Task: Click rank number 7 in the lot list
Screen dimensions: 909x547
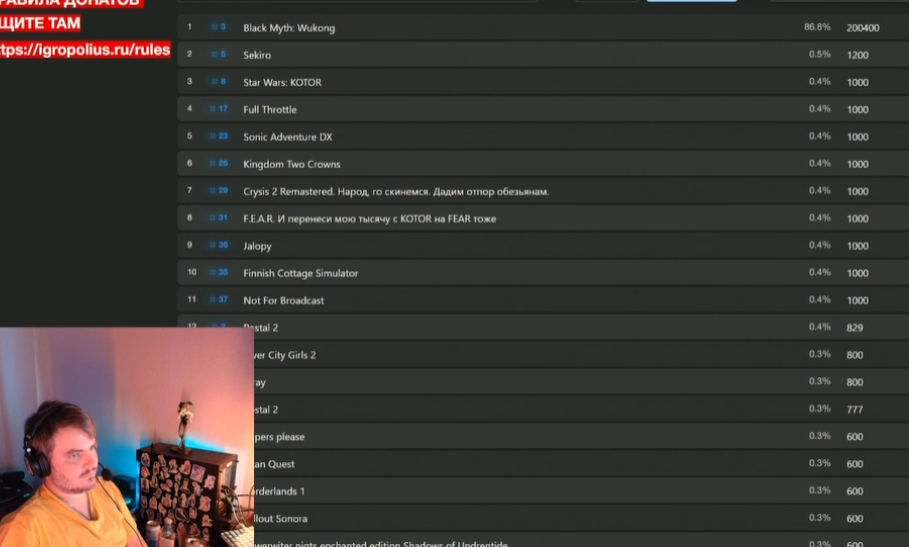Action: tap(190, 190)
